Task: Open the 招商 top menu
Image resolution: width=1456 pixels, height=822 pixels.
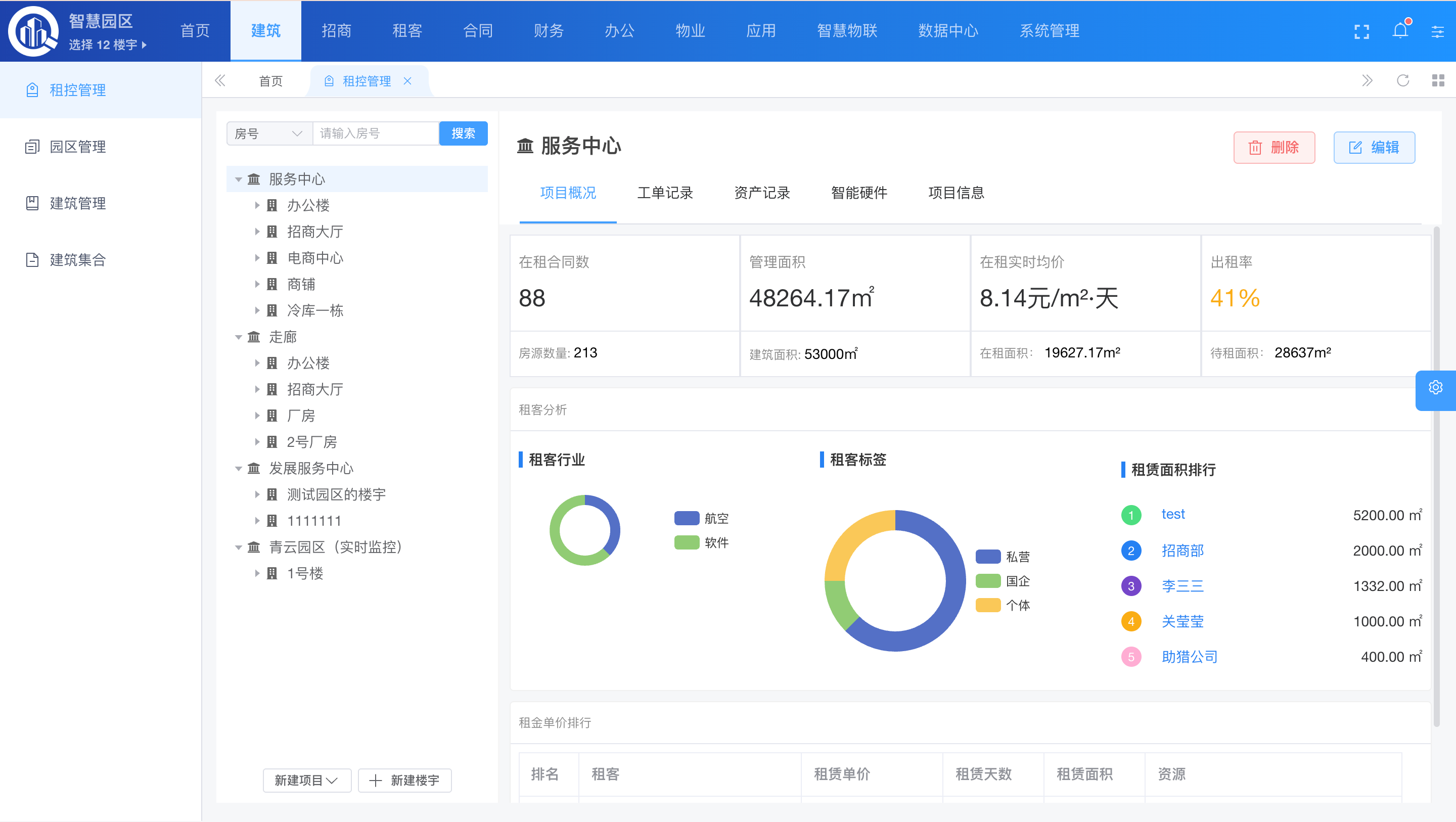Action: coord(336,31)
